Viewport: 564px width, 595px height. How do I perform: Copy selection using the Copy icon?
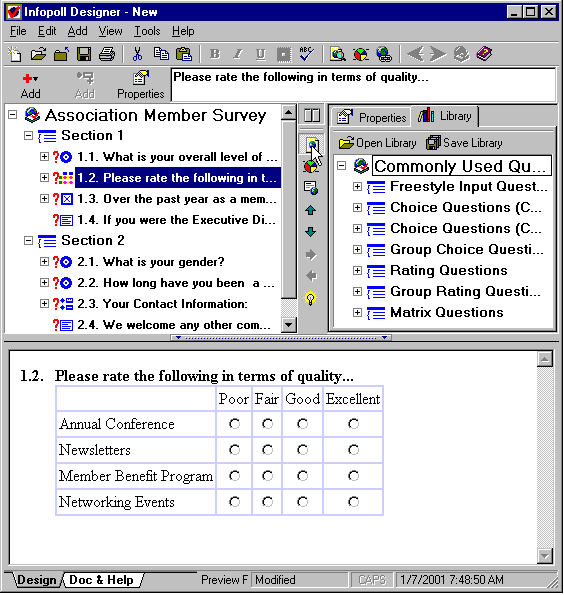click(x=161, y=54)
